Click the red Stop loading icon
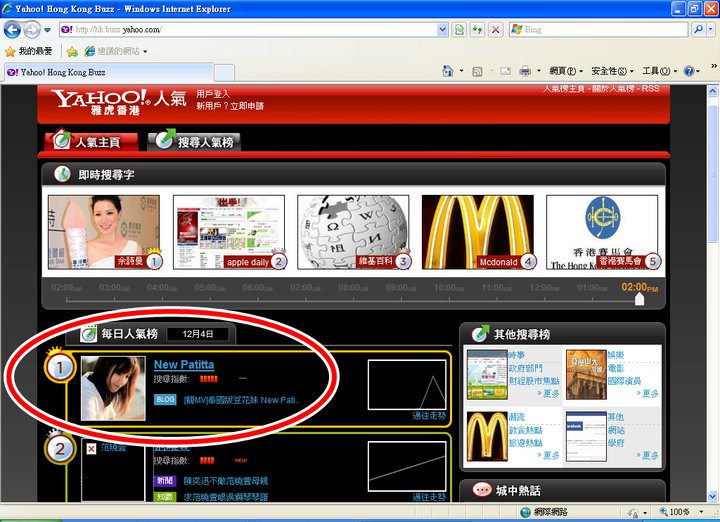Image resolution: width=720 pixels, height=522 pixels. tap(495, 30)
